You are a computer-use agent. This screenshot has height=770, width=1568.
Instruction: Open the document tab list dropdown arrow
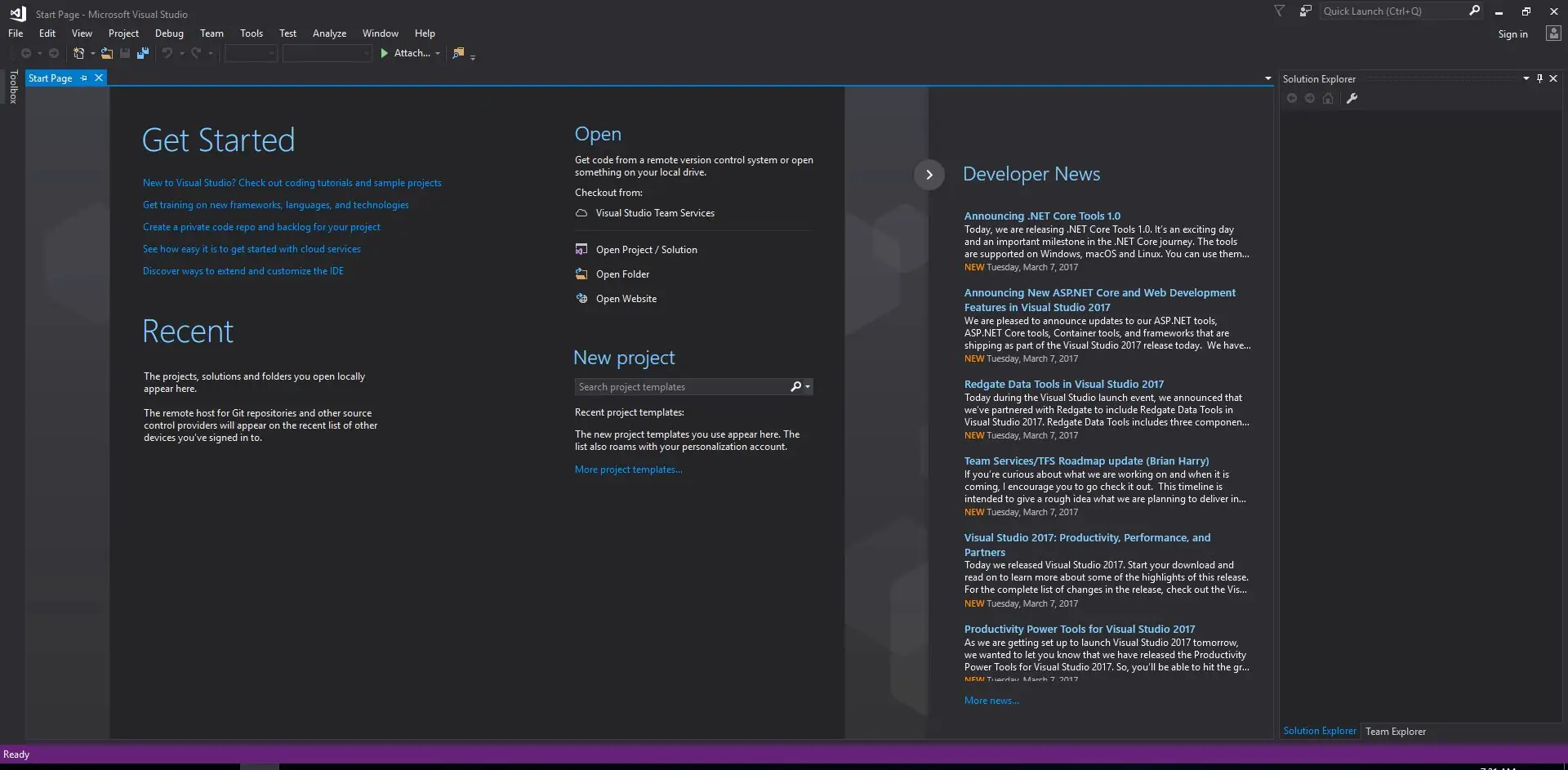coord(1267,78)
